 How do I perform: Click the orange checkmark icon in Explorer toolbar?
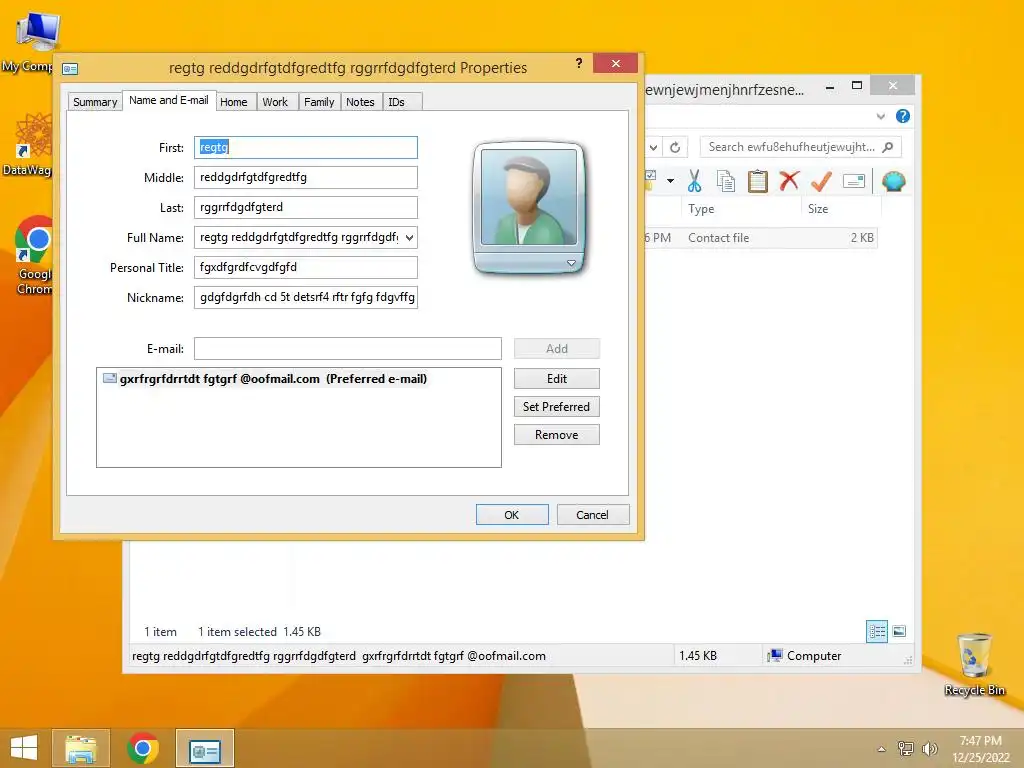point(821,181)
